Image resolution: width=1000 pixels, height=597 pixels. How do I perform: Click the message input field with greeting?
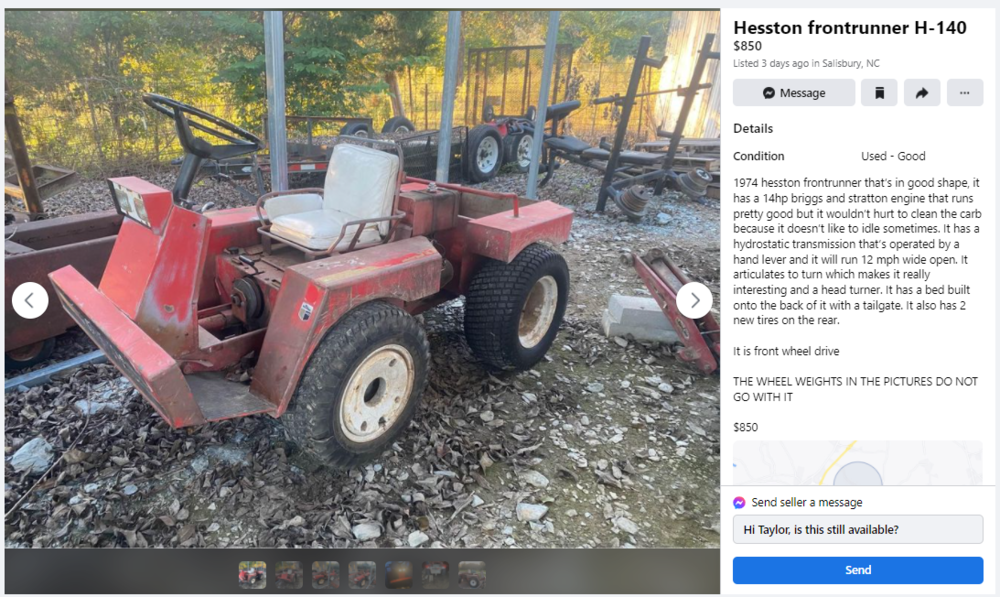click(858, 529)
